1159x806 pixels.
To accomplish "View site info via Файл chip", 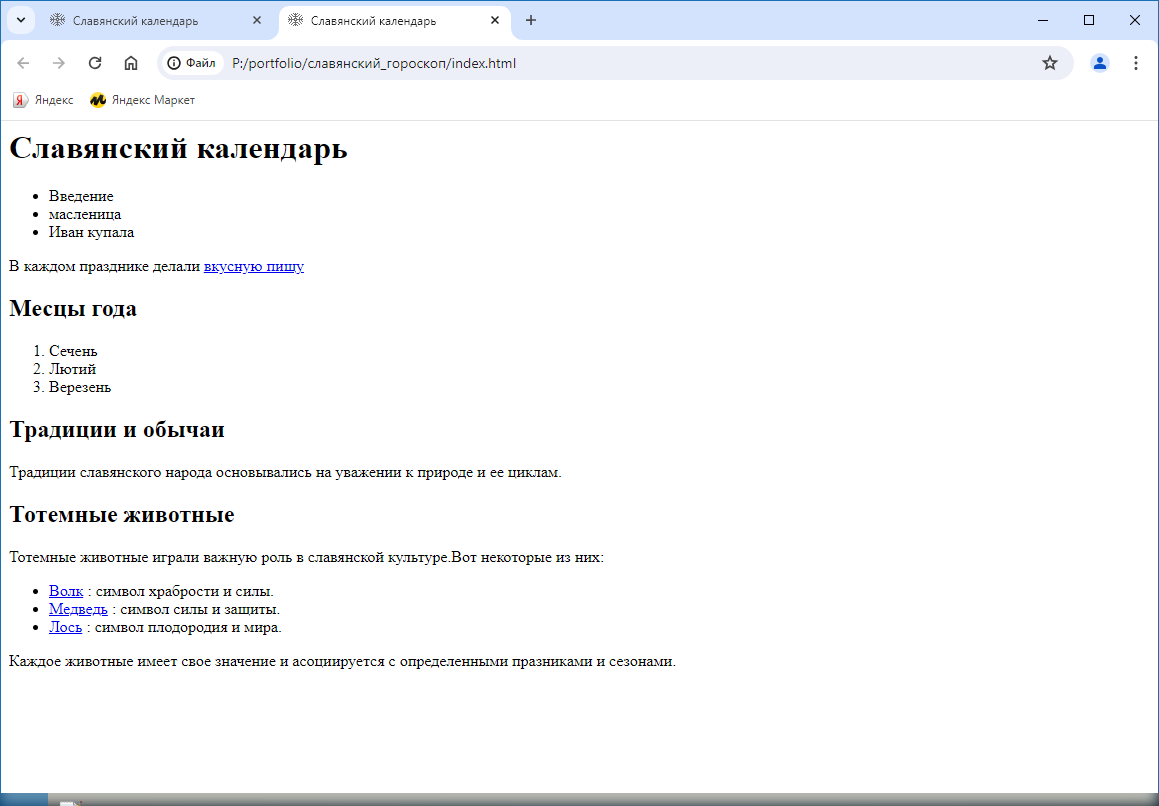I will (192, 63).
